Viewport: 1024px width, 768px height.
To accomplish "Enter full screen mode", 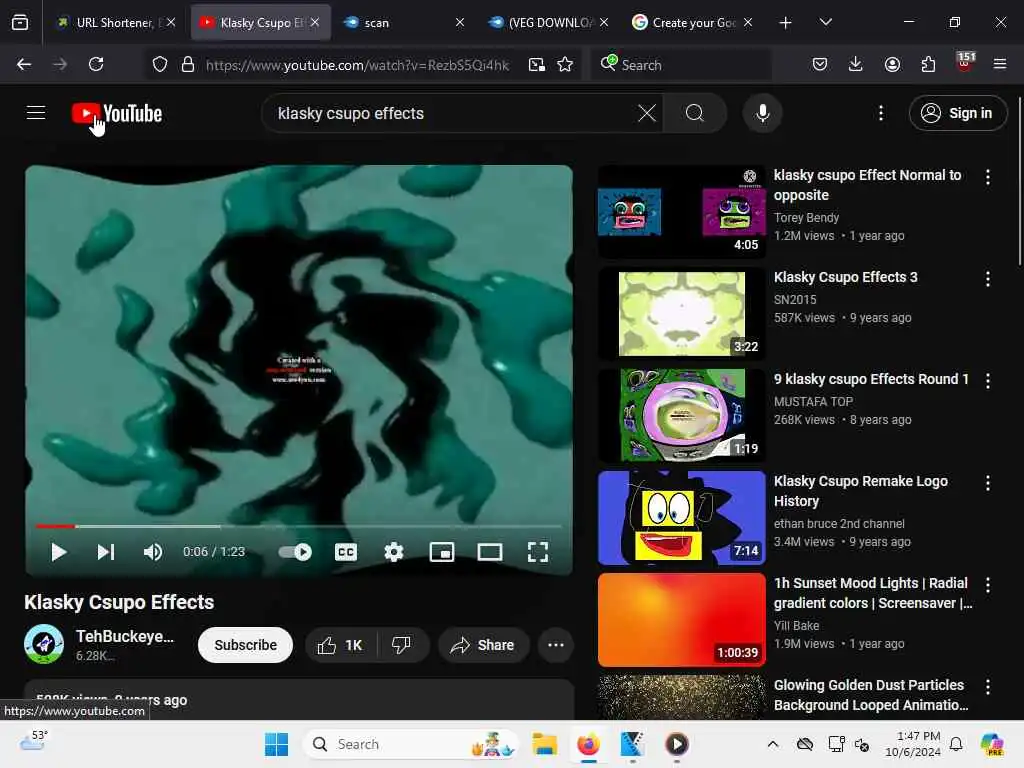I will point(537,552).
